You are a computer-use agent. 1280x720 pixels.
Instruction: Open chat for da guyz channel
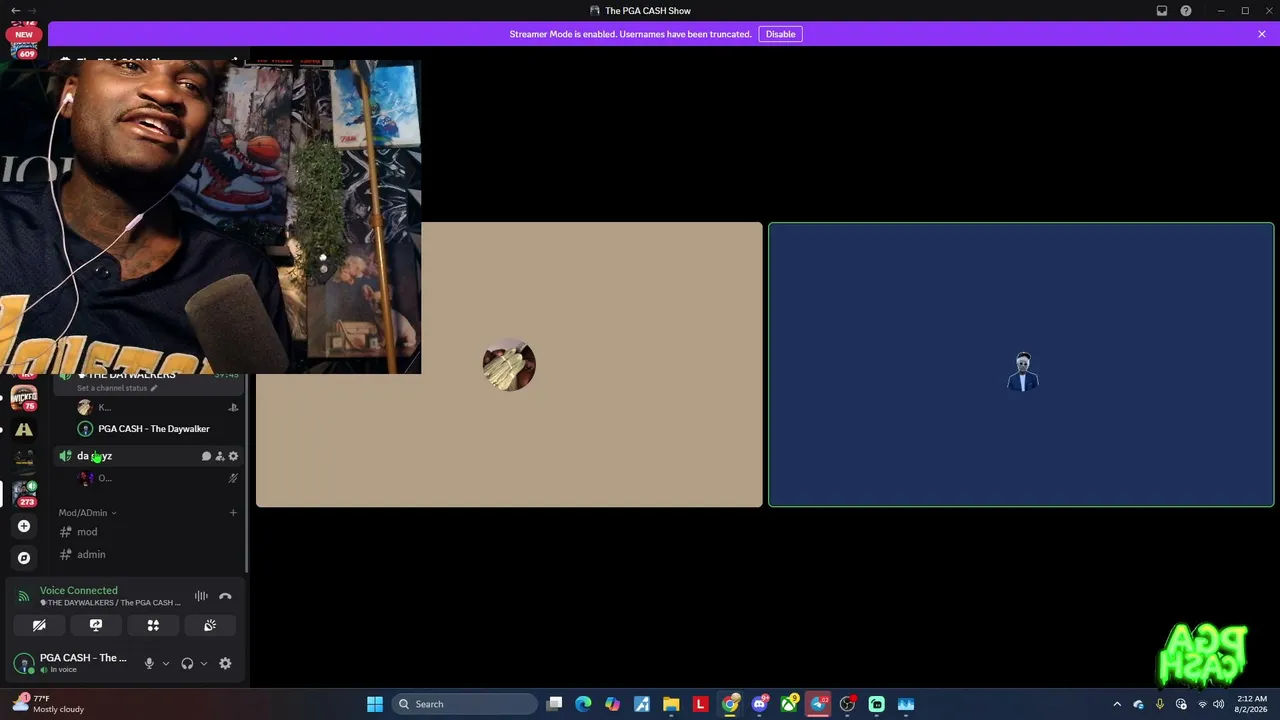(206, 456)
